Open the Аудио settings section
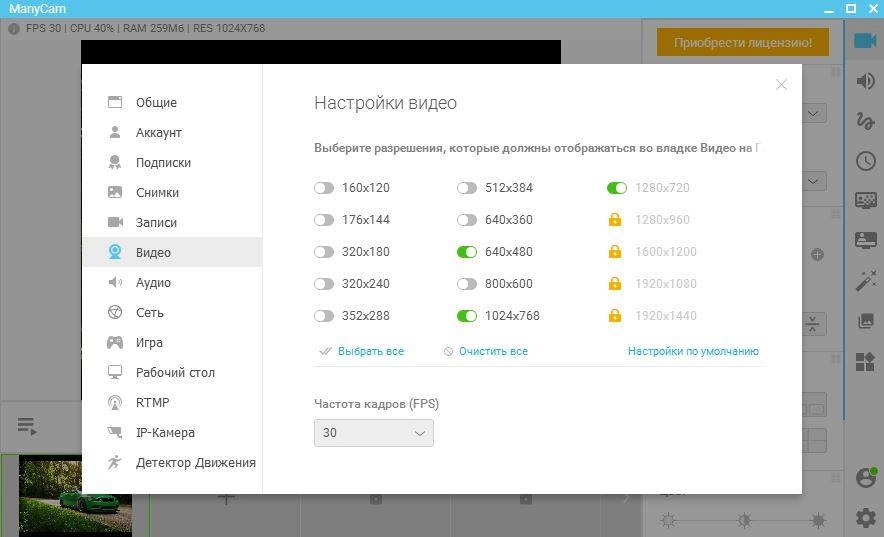This screenshot has width=884, height=537. (173, 282)
